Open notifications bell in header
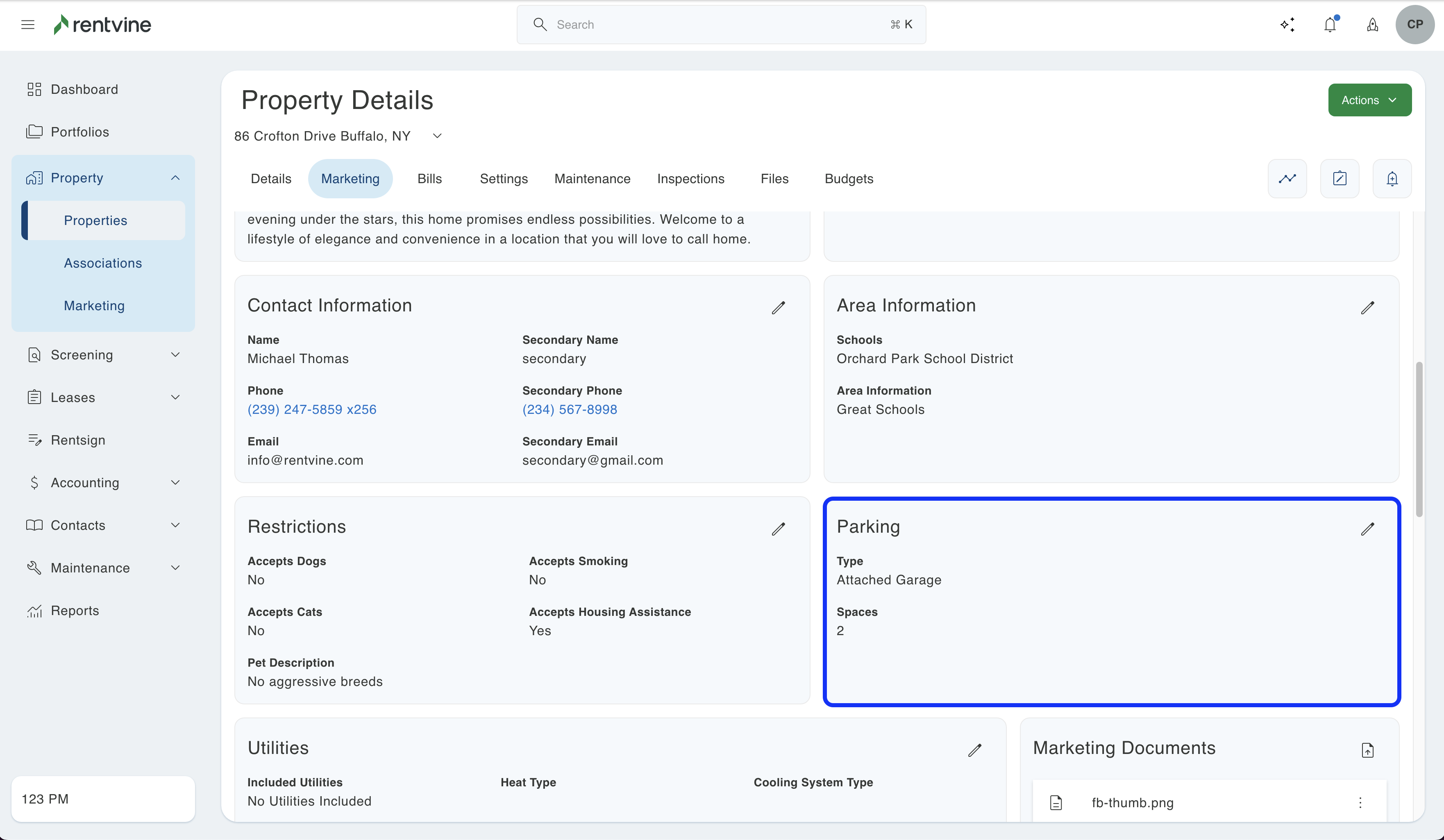This screenshot has height=840, width=1444. [x=1330, y=25]
